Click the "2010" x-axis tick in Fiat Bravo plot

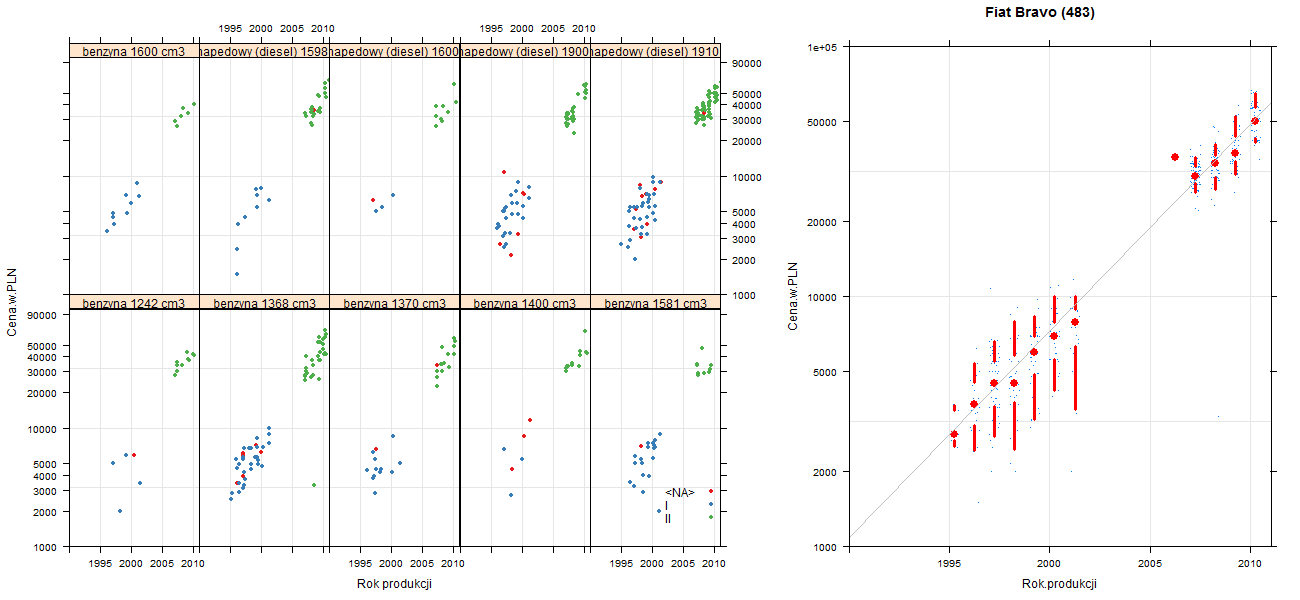tap(1250, 566)
